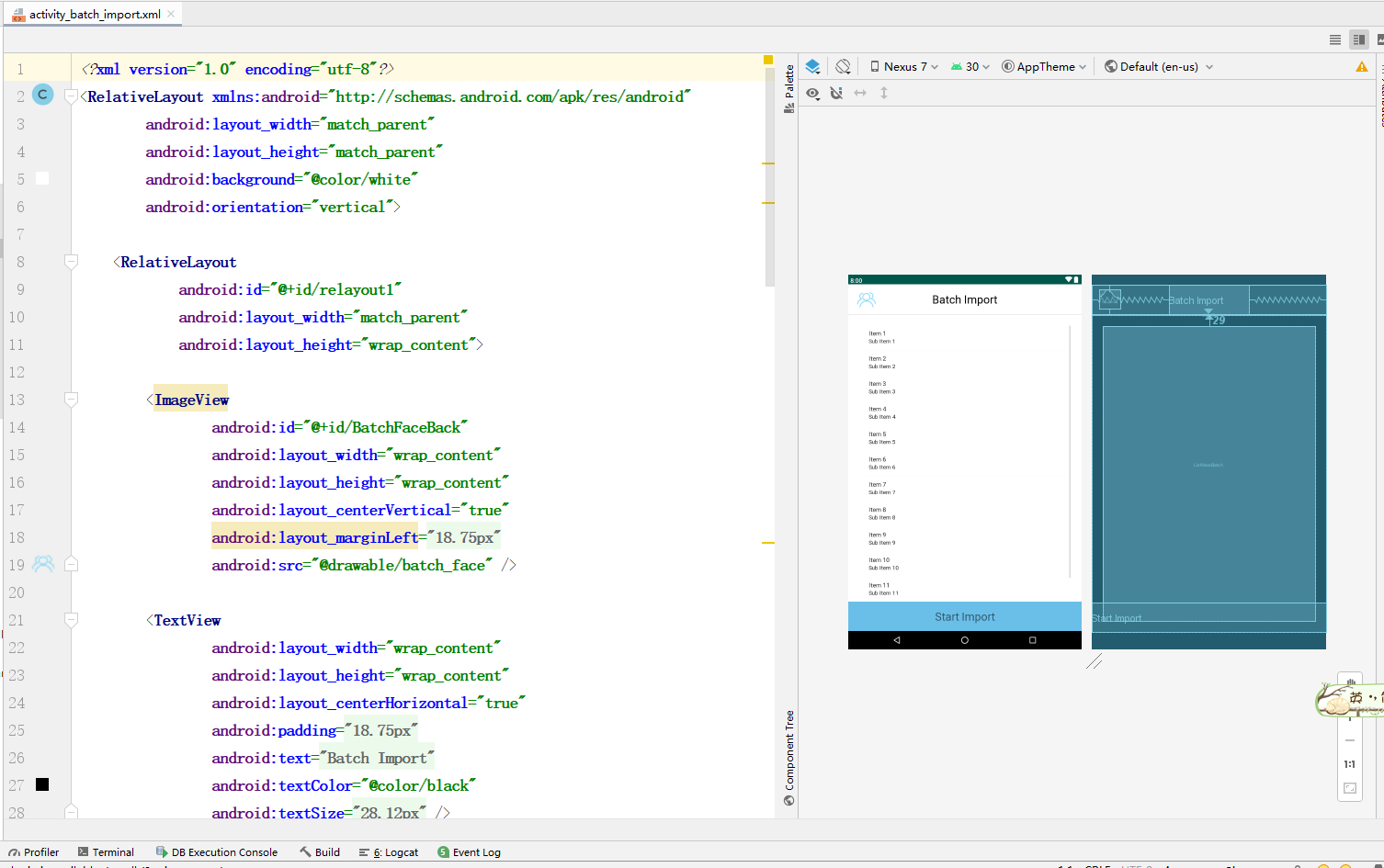Viewport: 1384px width, 868px height.
Task: Click the orientation rotate icon
Action: point(843,67)
